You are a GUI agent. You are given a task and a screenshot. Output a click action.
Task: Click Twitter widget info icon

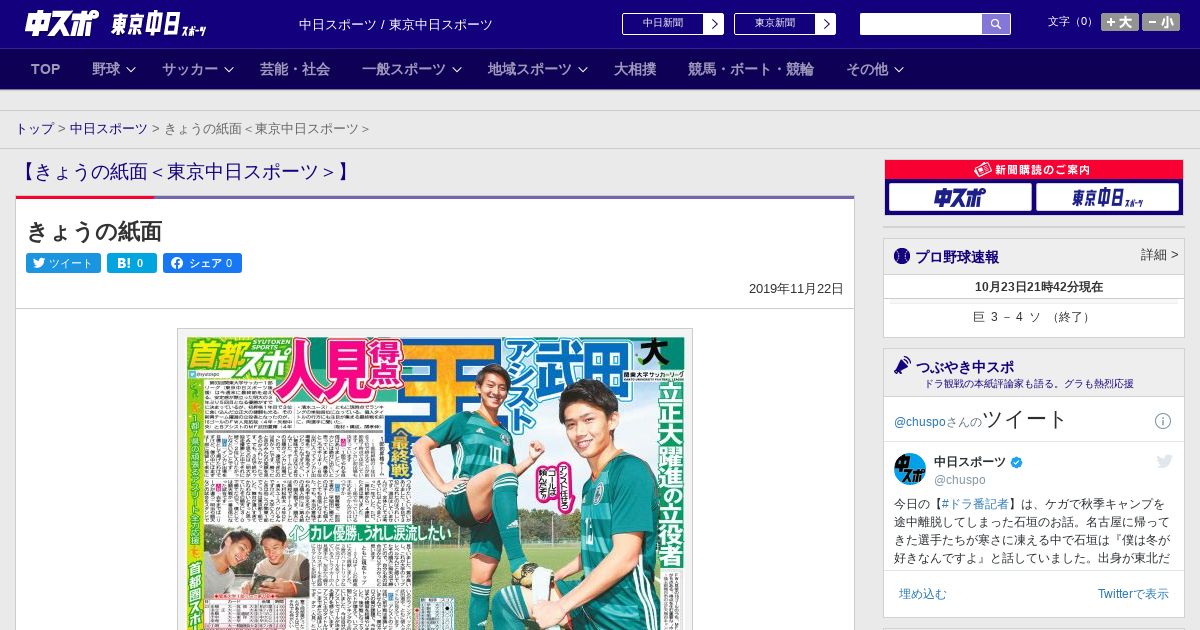(1163, 421)
